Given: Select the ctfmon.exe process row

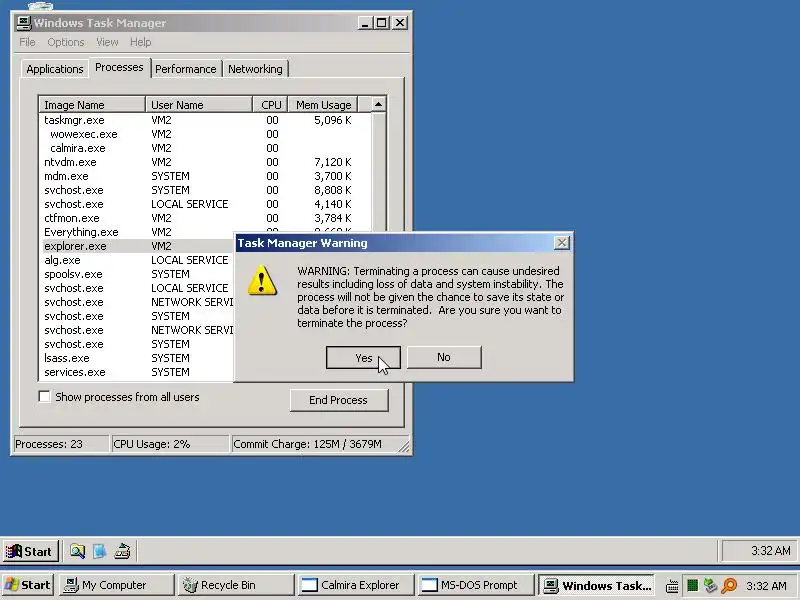Looking at the screenshot, I should tap(205, 218).
